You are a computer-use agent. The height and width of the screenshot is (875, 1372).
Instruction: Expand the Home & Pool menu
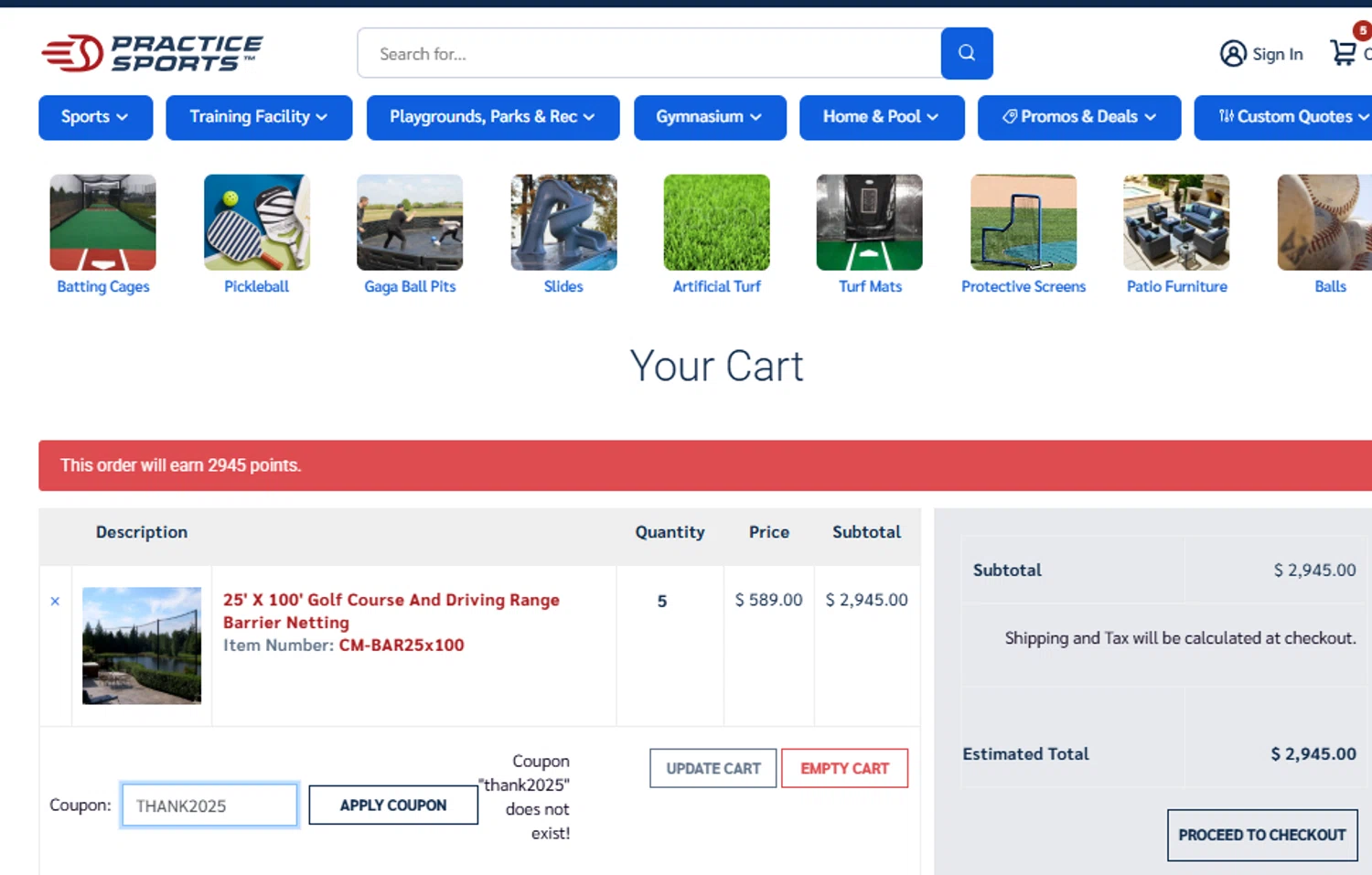click(882, 117)
